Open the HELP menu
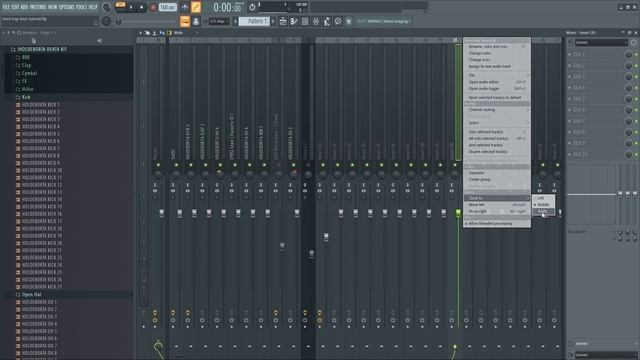 (93, 7)
